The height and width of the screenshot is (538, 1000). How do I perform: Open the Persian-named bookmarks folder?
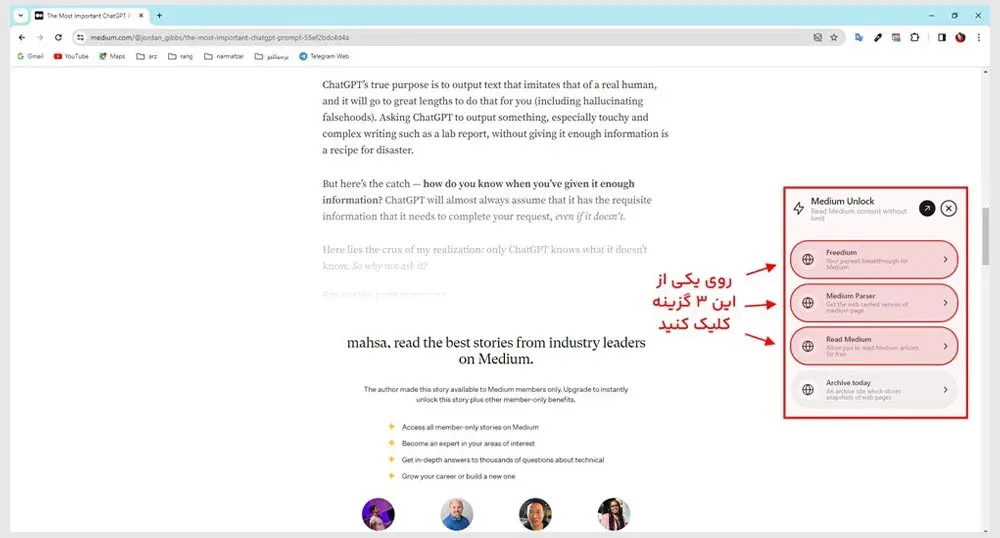click(272, 56)
